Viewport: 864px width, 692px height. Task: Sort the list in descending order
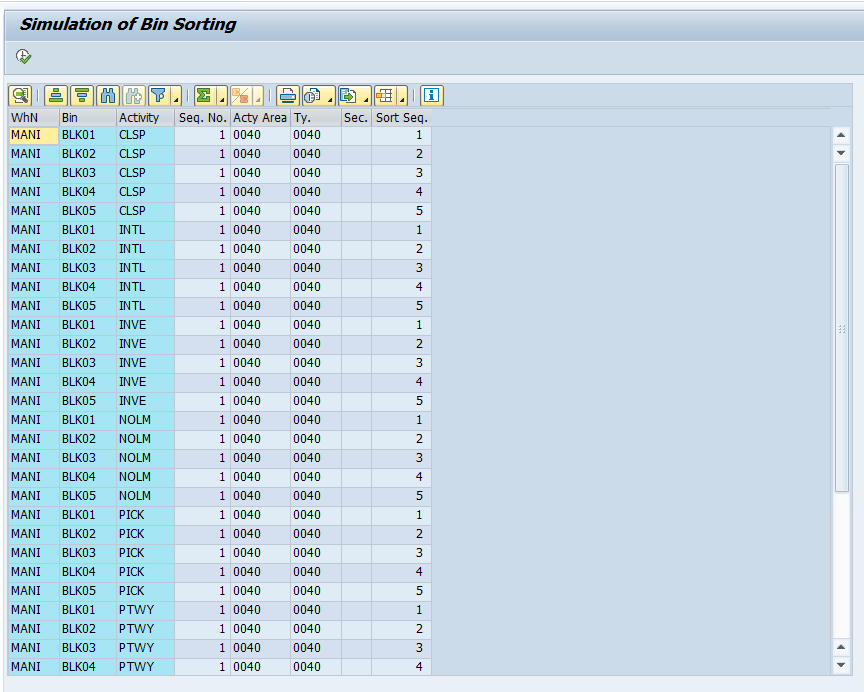82,96
